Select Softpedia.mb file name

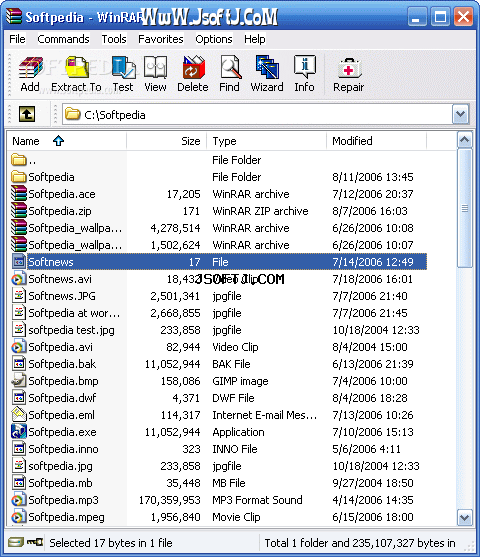click(x=60, y=483)
